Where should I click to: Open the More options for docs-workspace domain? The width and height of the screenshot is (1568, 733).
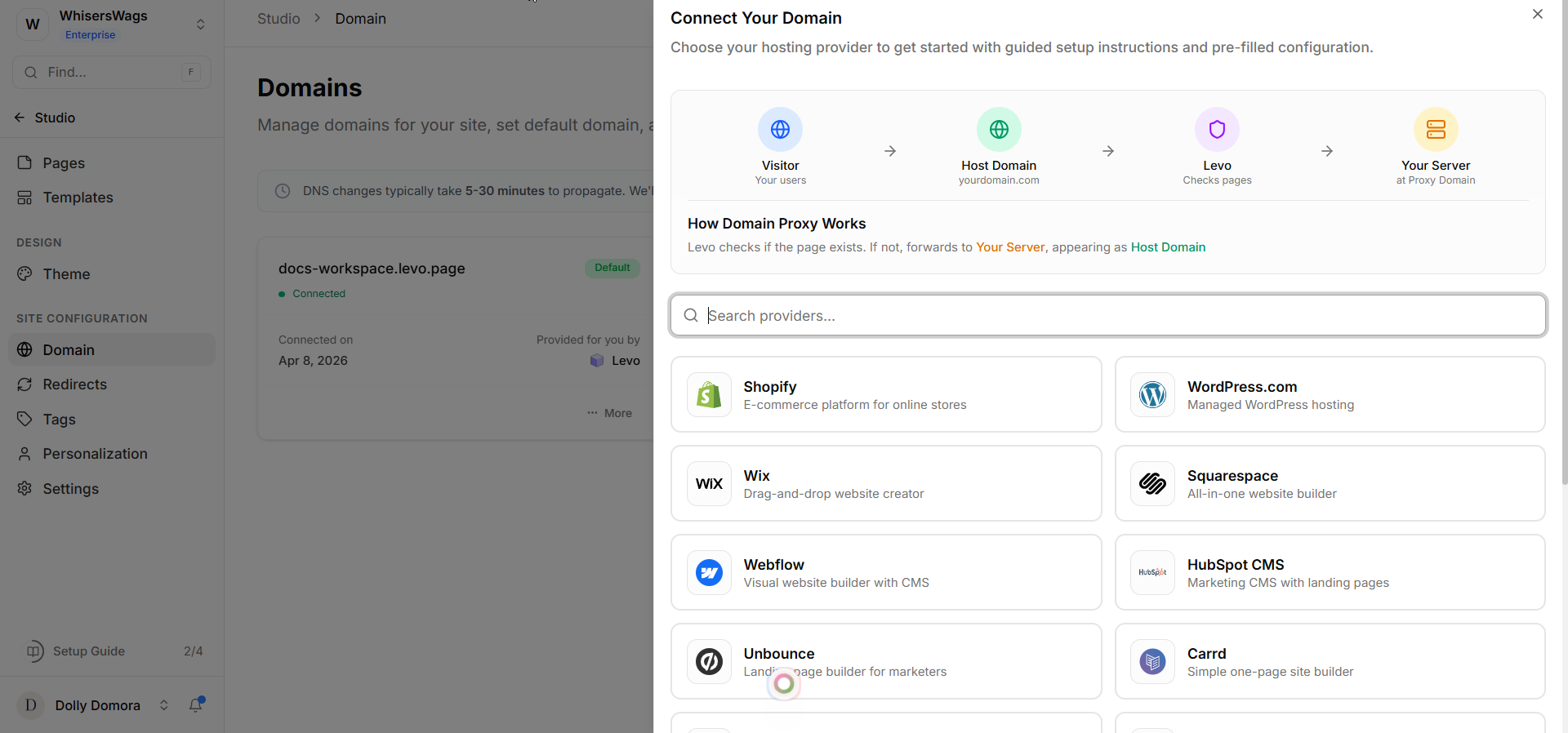coord(610,413)
